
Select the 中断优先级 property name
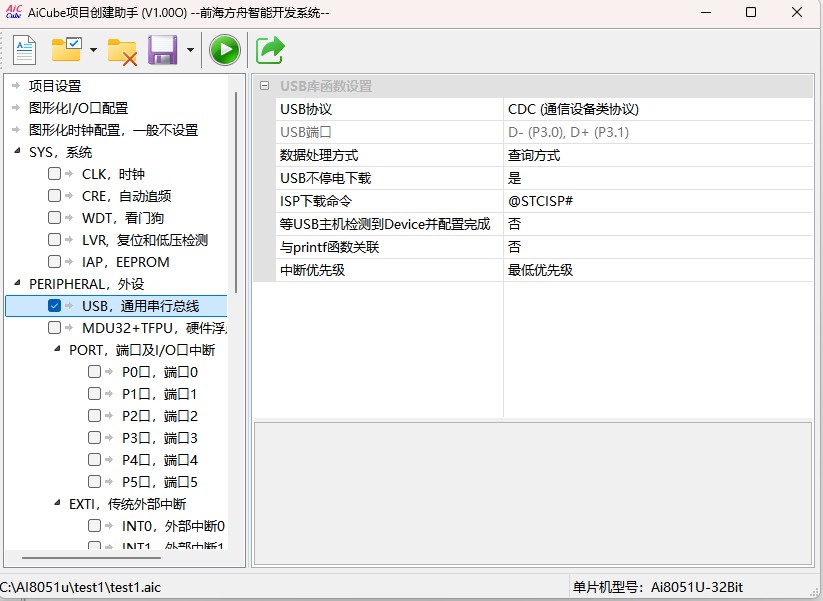click(x=312, y=270)
